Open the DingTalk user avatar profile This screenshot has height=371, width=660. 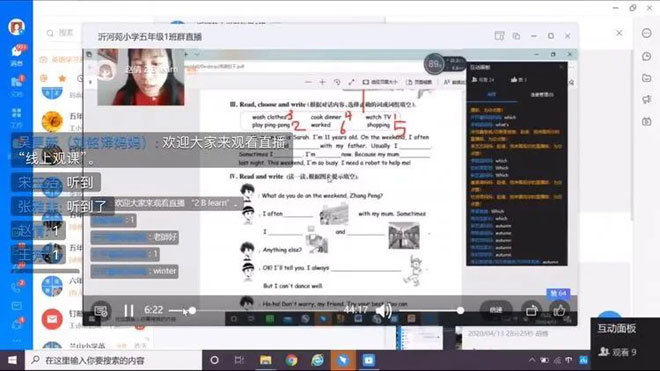tap(16, 27)
